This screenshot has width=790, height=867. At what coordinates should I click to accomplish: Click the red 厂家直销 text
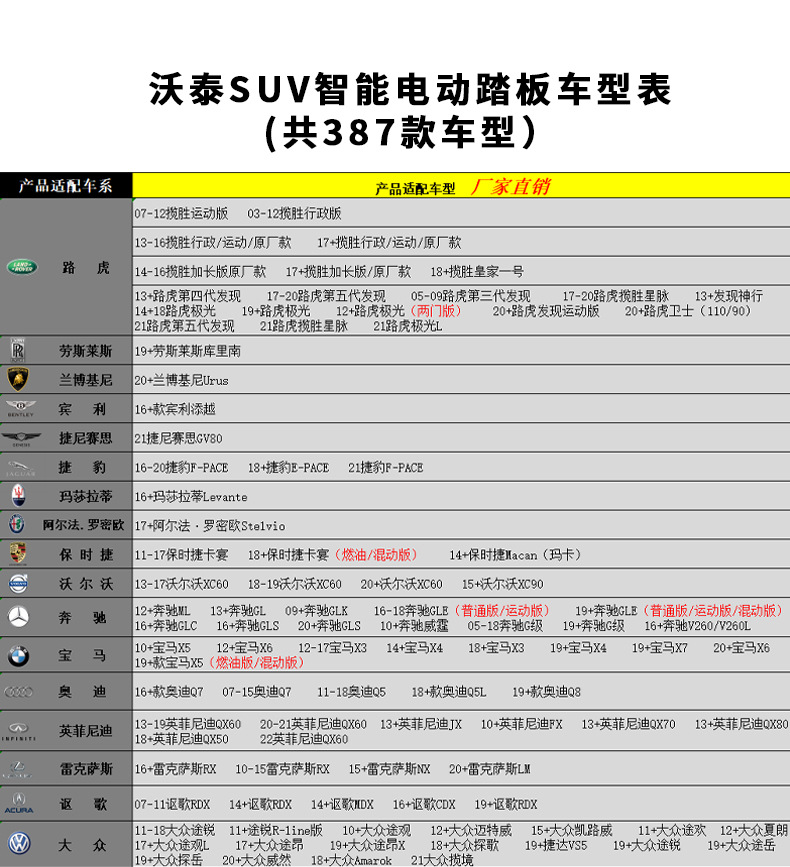[510, 186]
